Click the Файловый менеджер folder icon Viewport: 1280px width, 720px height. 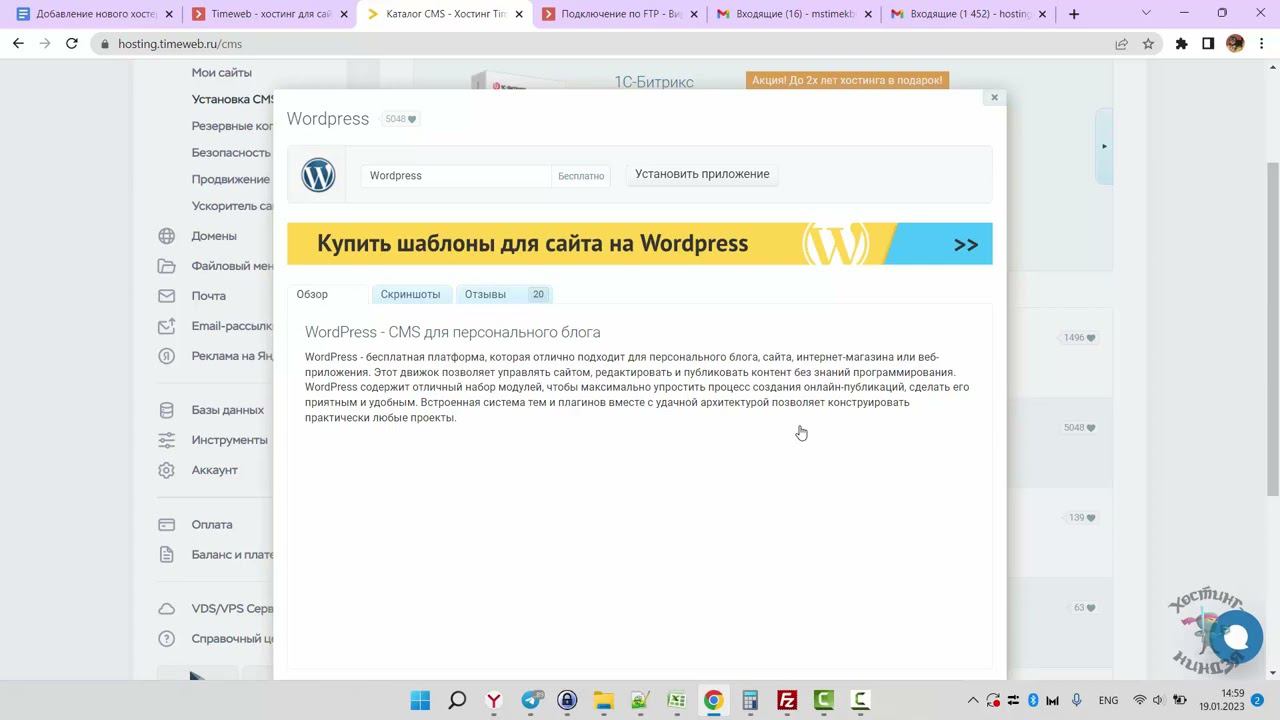[x=167, y=266]
